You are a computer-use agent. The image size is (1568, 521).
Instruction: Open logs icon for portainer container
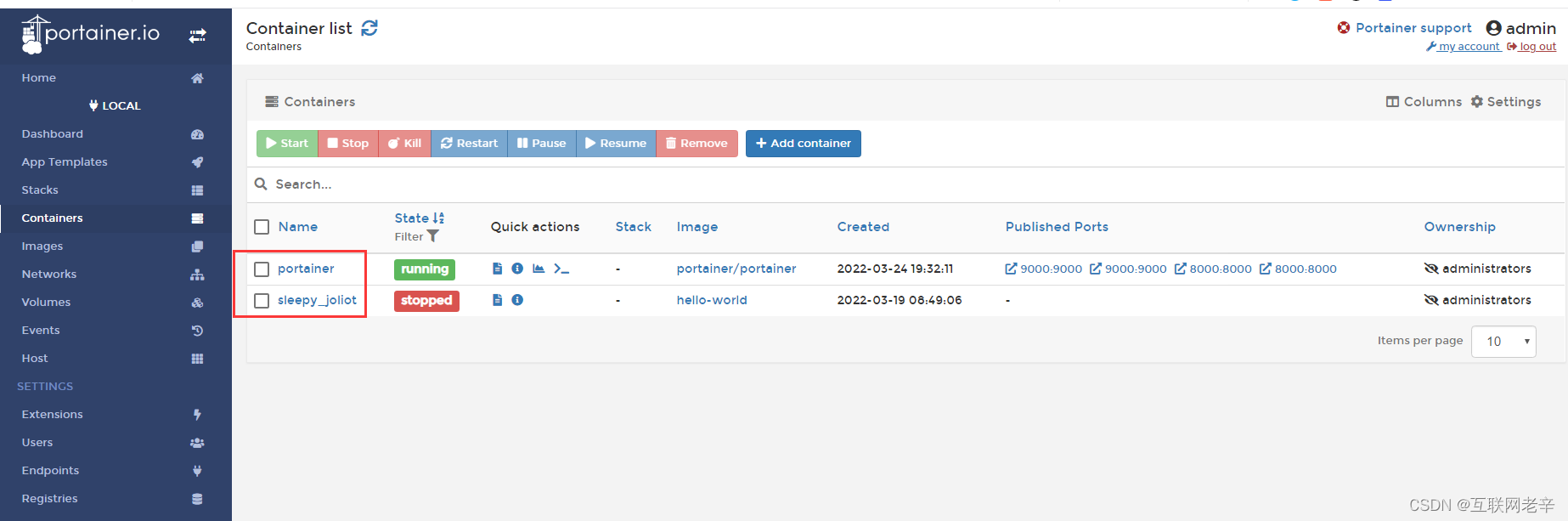coord(498,269)
